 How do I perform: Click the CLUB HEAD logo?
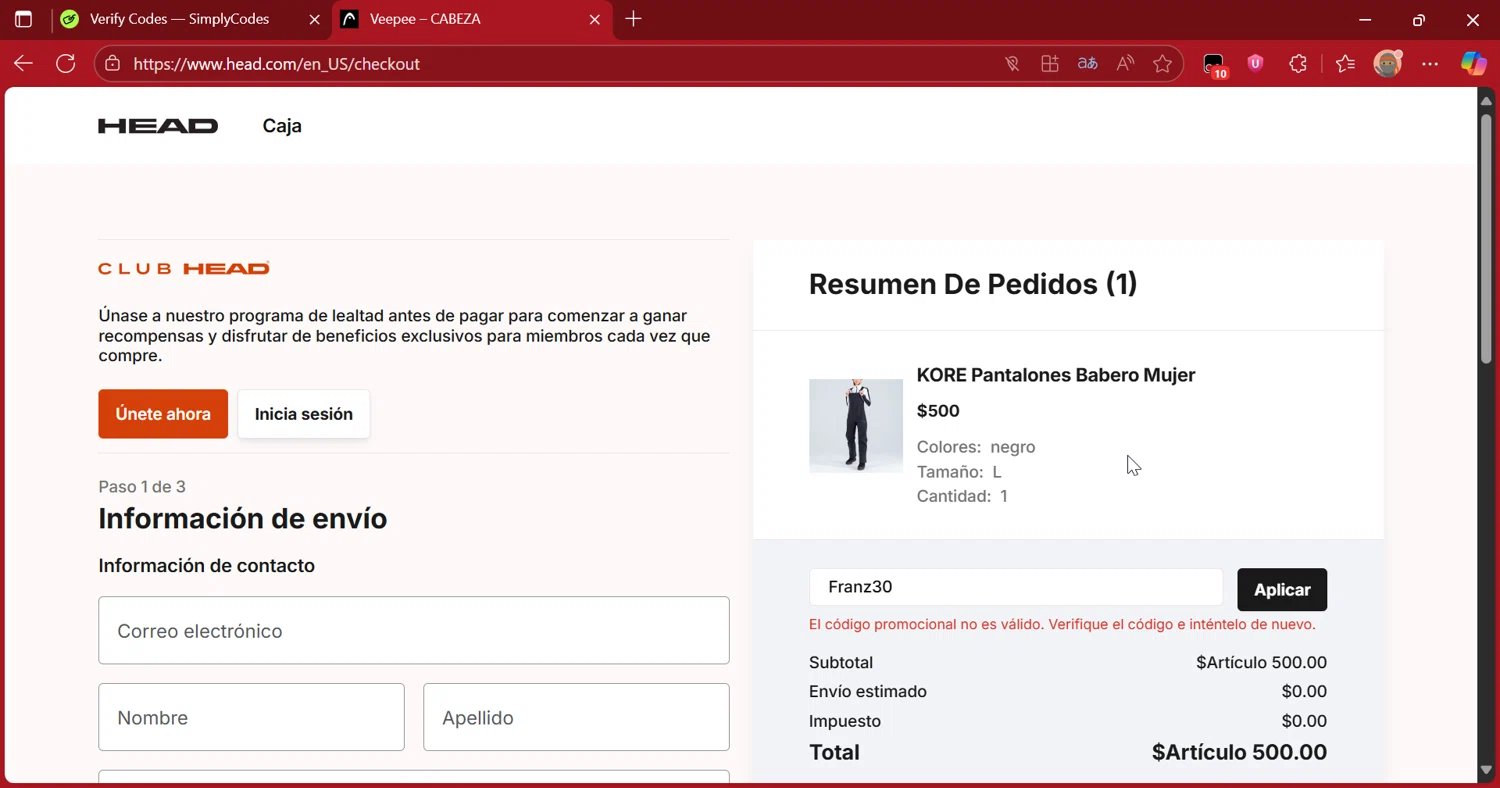click(x=184, y=268)
